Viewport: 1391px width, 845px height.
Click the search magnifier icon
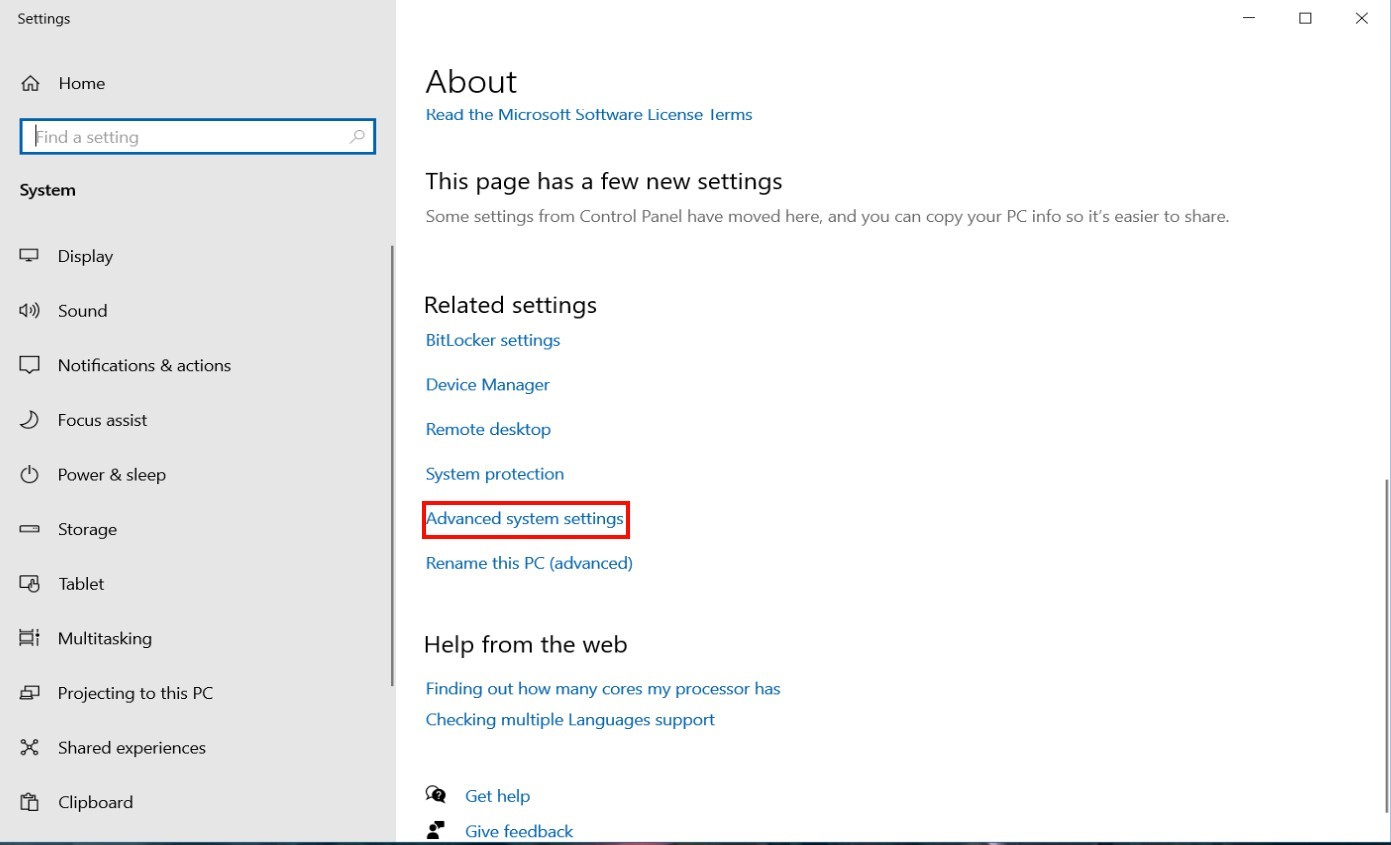[x=357, y=137]
